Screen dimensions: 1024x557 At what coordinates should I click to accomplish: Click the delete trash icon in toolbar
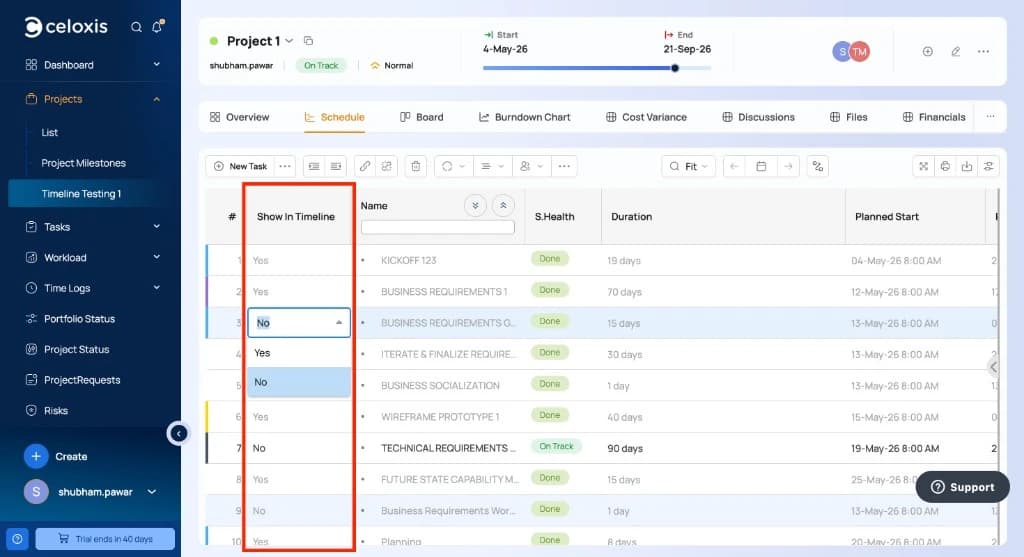(416, 167)
